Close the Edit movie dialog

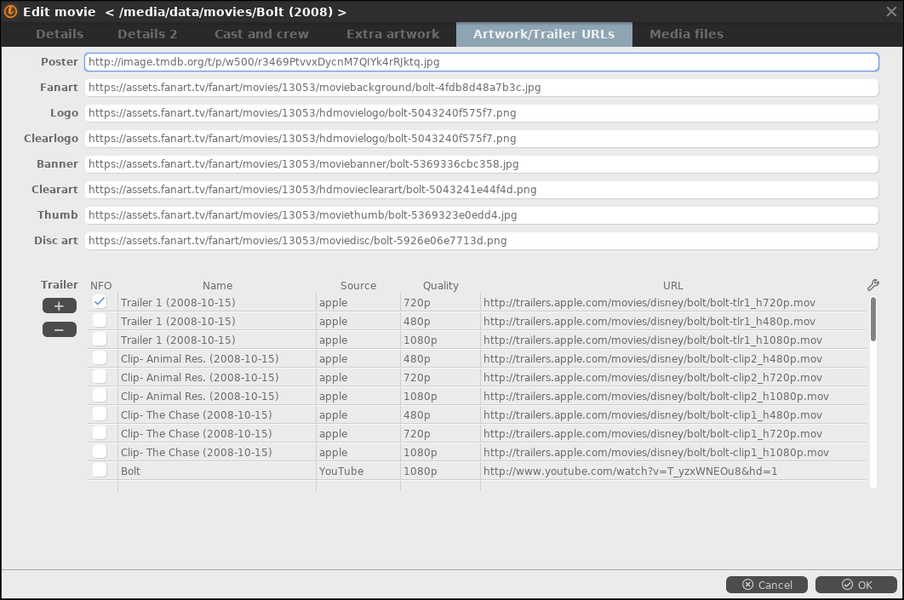click(891, 12)
